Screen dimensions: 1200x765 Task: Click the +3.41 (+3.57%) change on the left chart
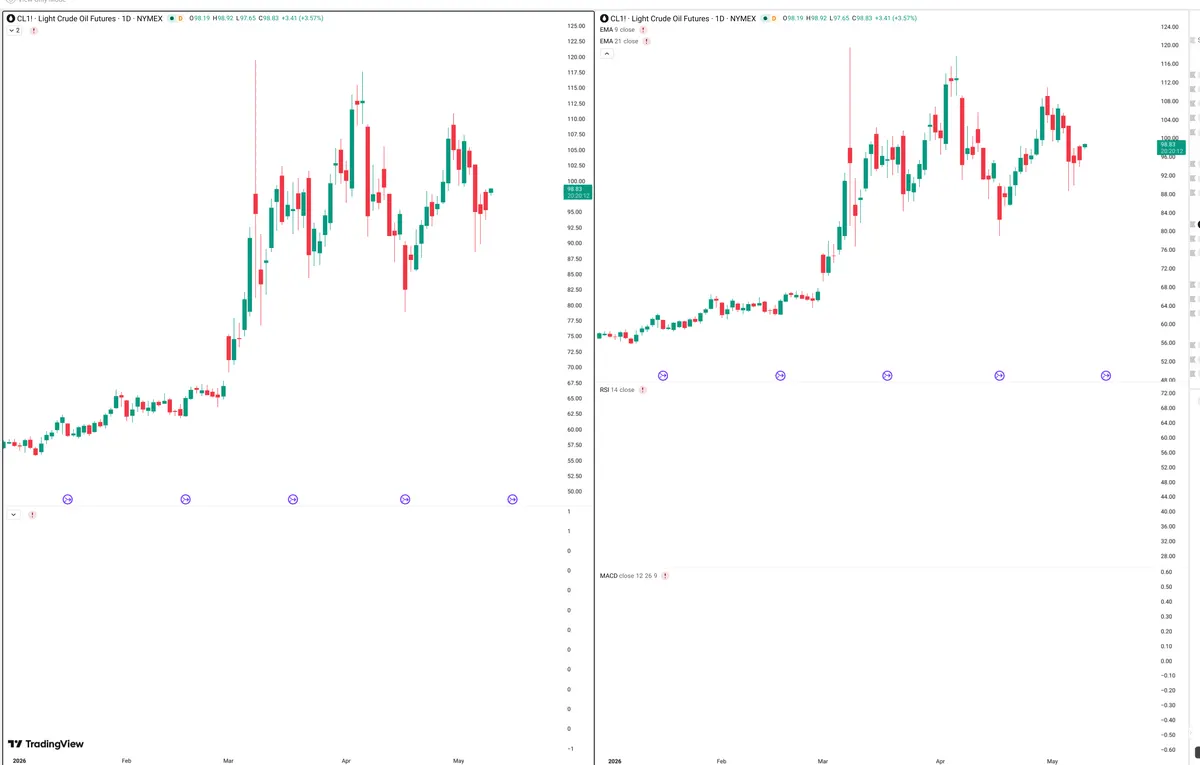click(302, 18)
